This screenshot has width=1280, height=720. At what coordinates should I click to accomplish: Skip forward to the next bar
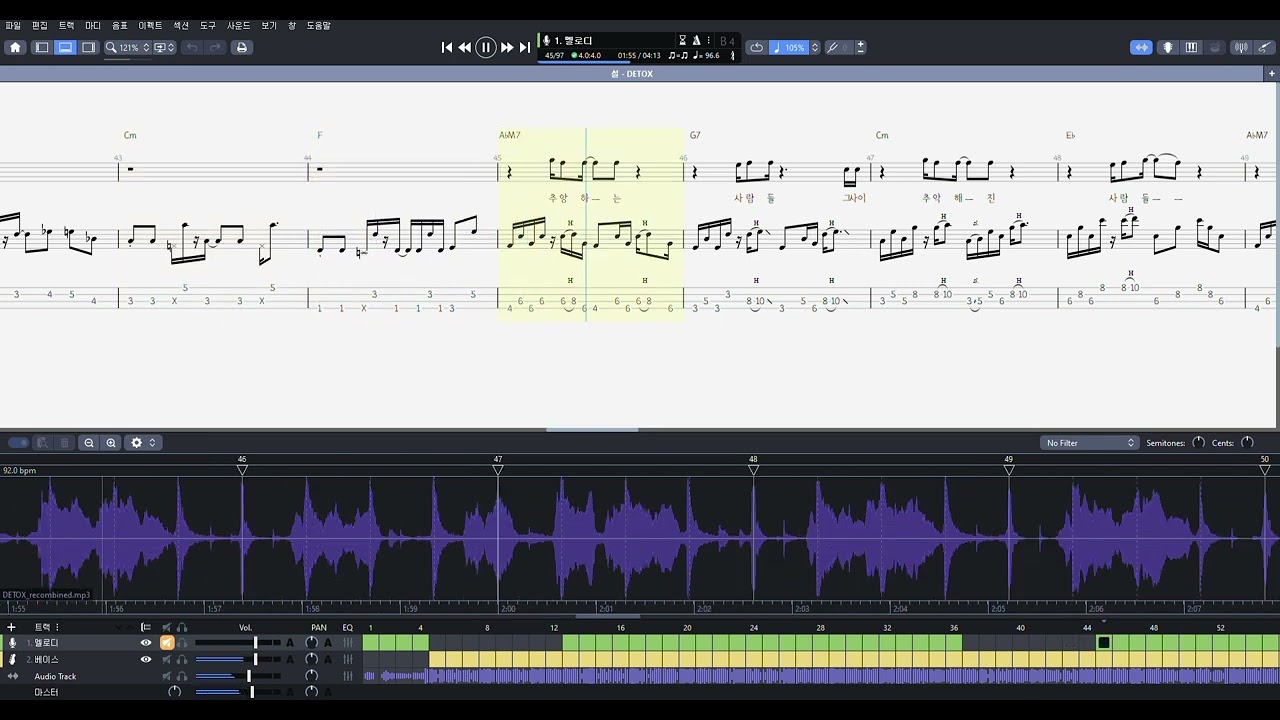click(x=507, y=47)
